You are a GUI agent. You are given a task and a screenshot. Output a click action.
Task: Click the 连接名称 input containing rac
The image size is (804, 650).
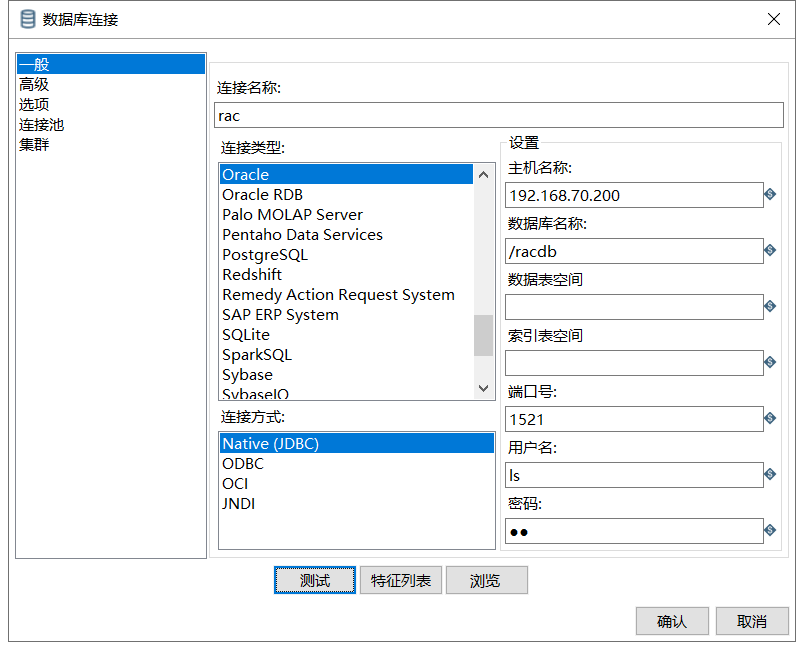tap(499, 115)
